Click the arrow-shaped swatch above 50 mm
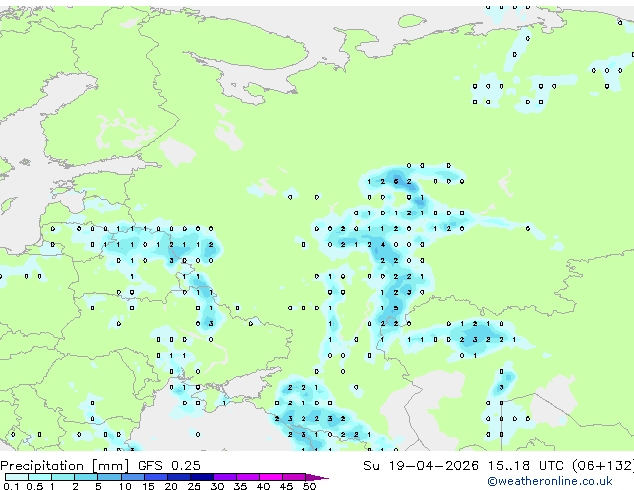 (317, 477)
